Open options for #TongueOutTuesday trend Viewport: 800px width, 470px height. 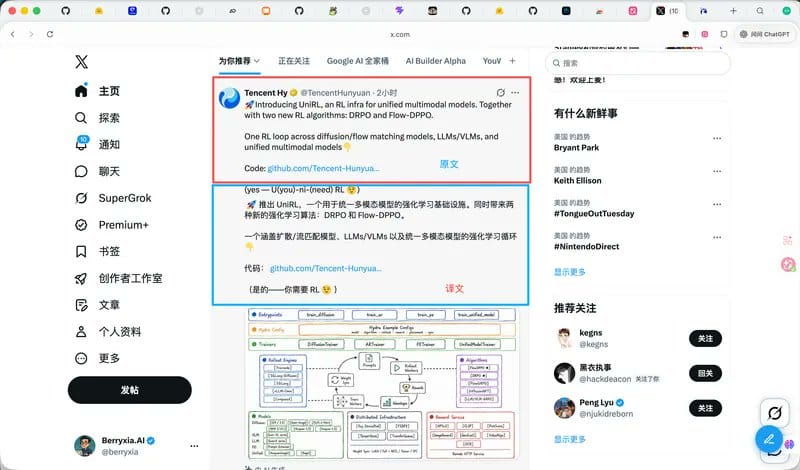717,204
